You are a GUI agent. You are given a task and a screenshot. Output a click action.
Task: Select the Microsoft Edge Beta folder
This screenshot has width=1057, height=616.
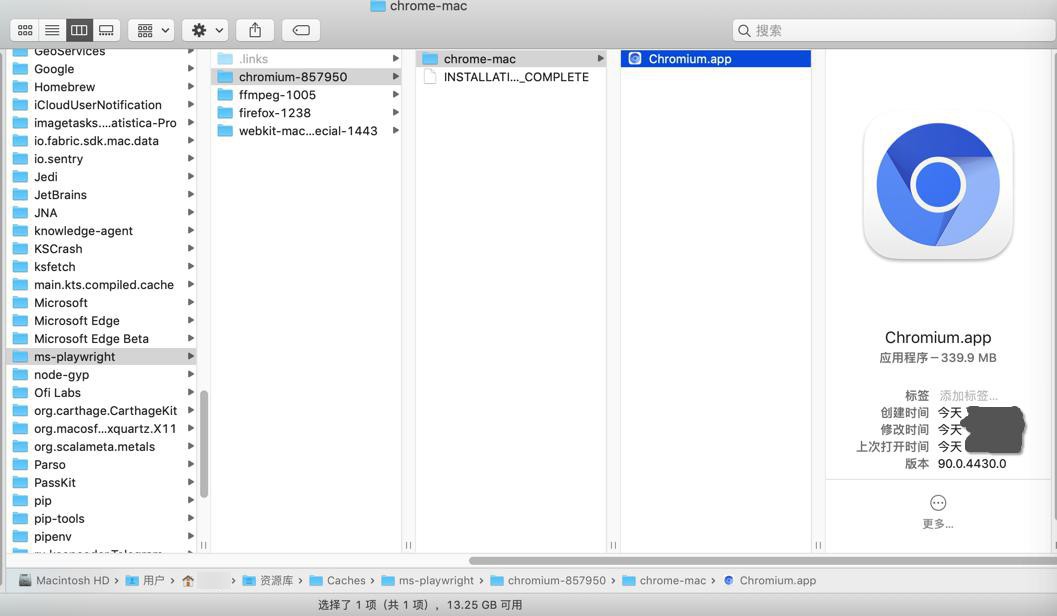pos(103,338)
